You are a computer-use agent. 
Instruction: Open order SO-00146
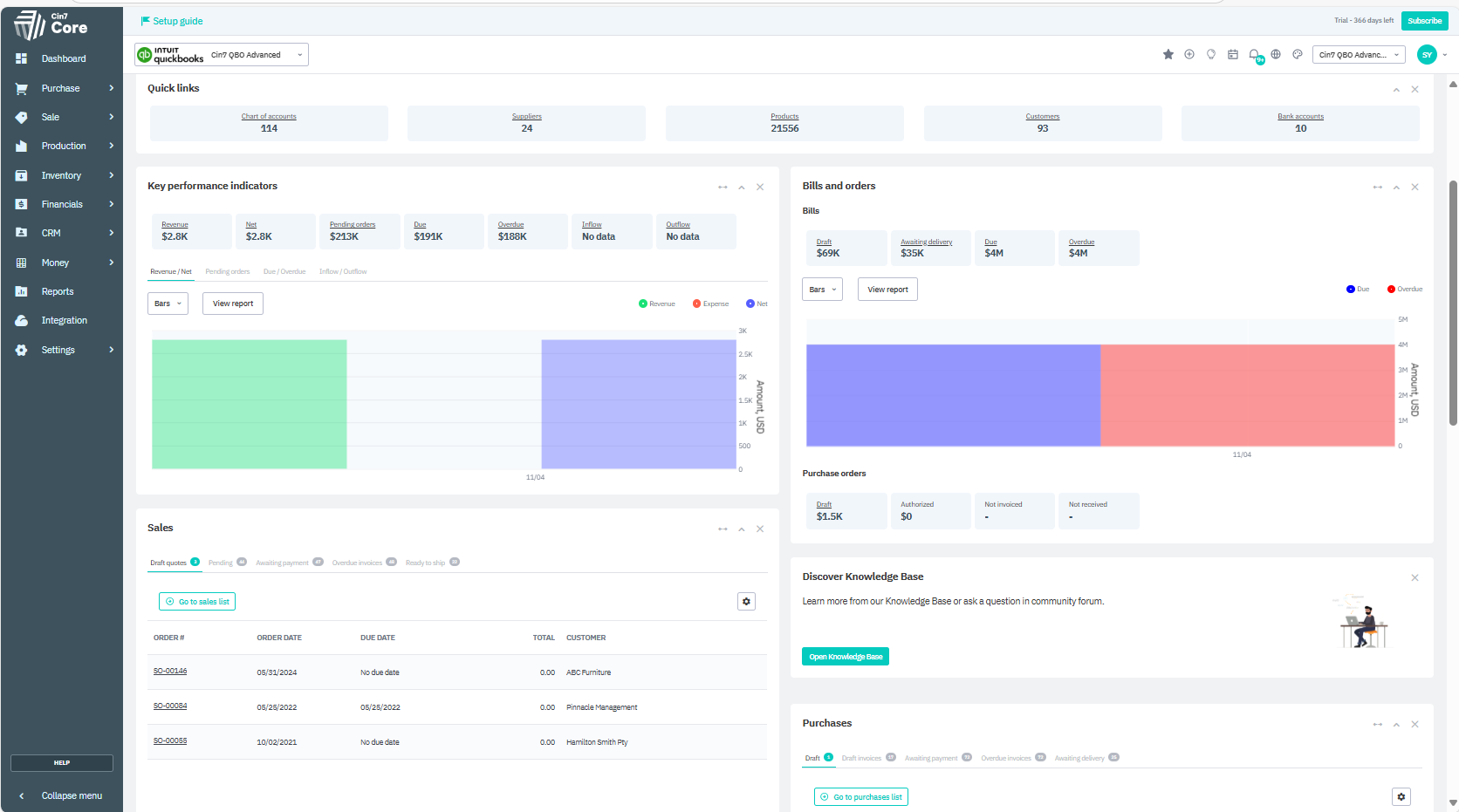point(170,671)
